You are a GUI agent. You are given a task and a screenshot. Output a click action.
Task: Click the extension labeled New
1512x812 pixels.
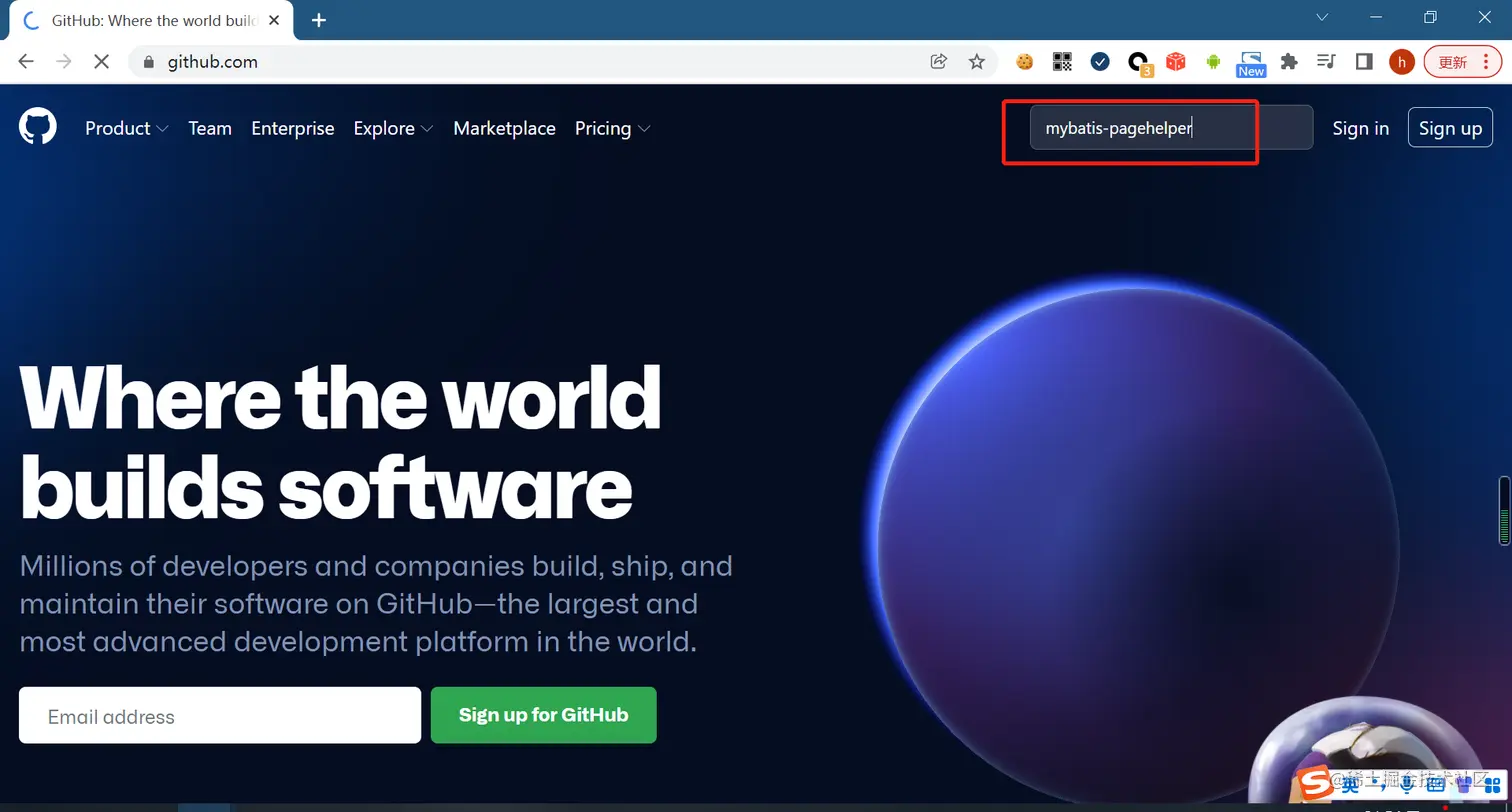tap(1251, 64)
